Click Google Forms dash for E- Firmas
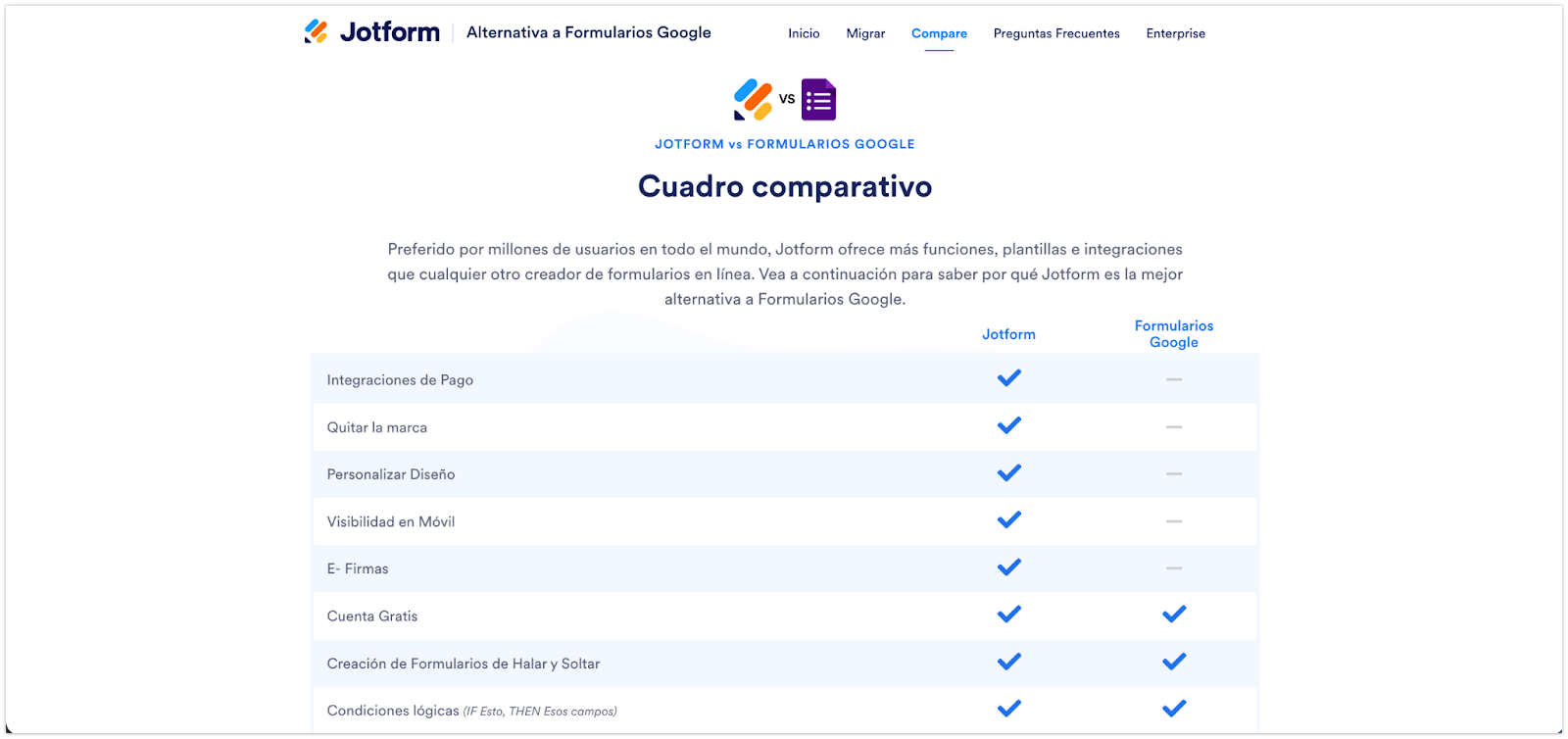Screen dimensions: 1568x739 pos(1173,568)
